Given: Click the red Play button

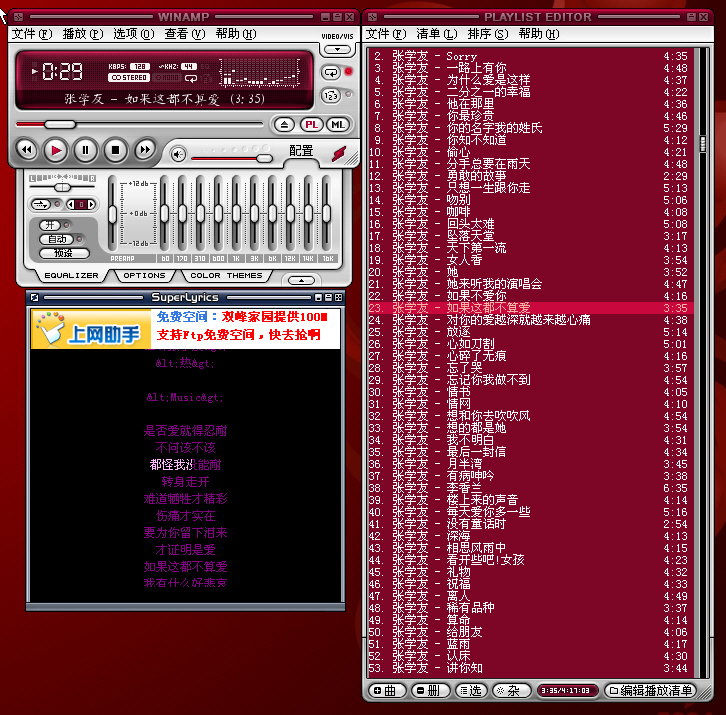Looking at the screenshot, I should [56, 150].
